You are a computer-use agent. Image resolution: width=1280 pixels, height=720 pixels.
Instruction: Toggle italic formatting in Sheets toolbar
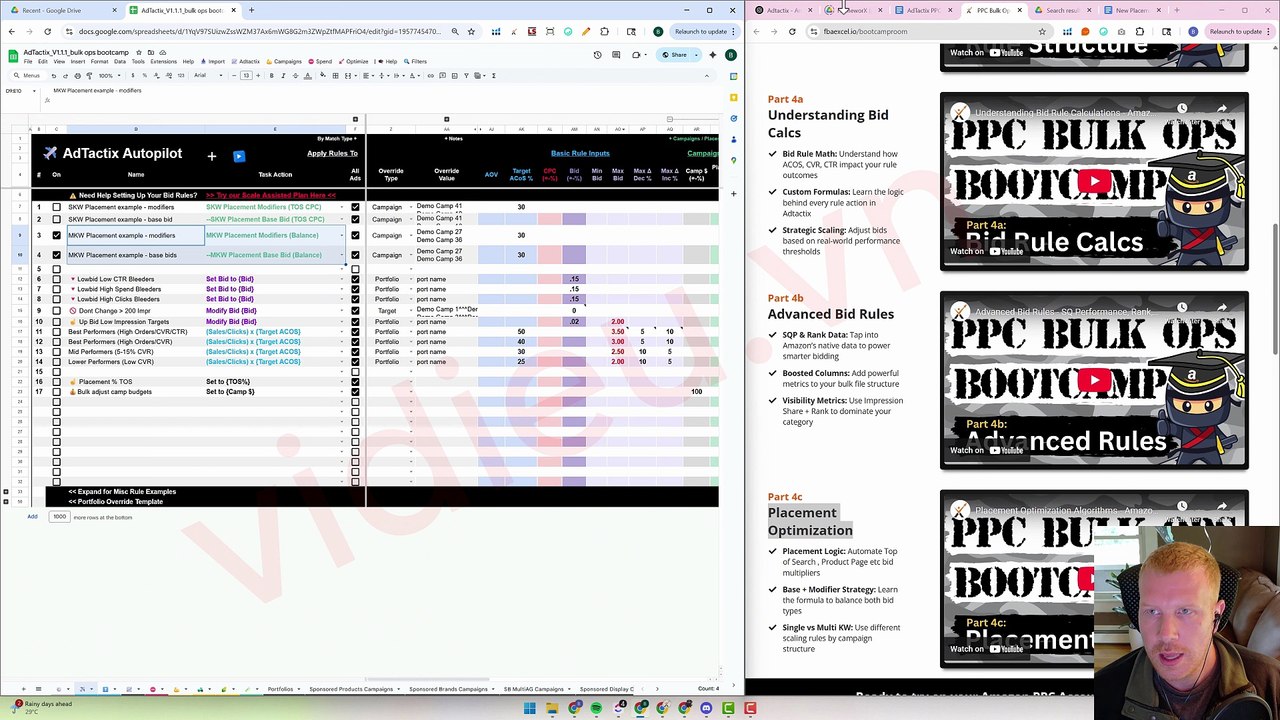(282, 75)
